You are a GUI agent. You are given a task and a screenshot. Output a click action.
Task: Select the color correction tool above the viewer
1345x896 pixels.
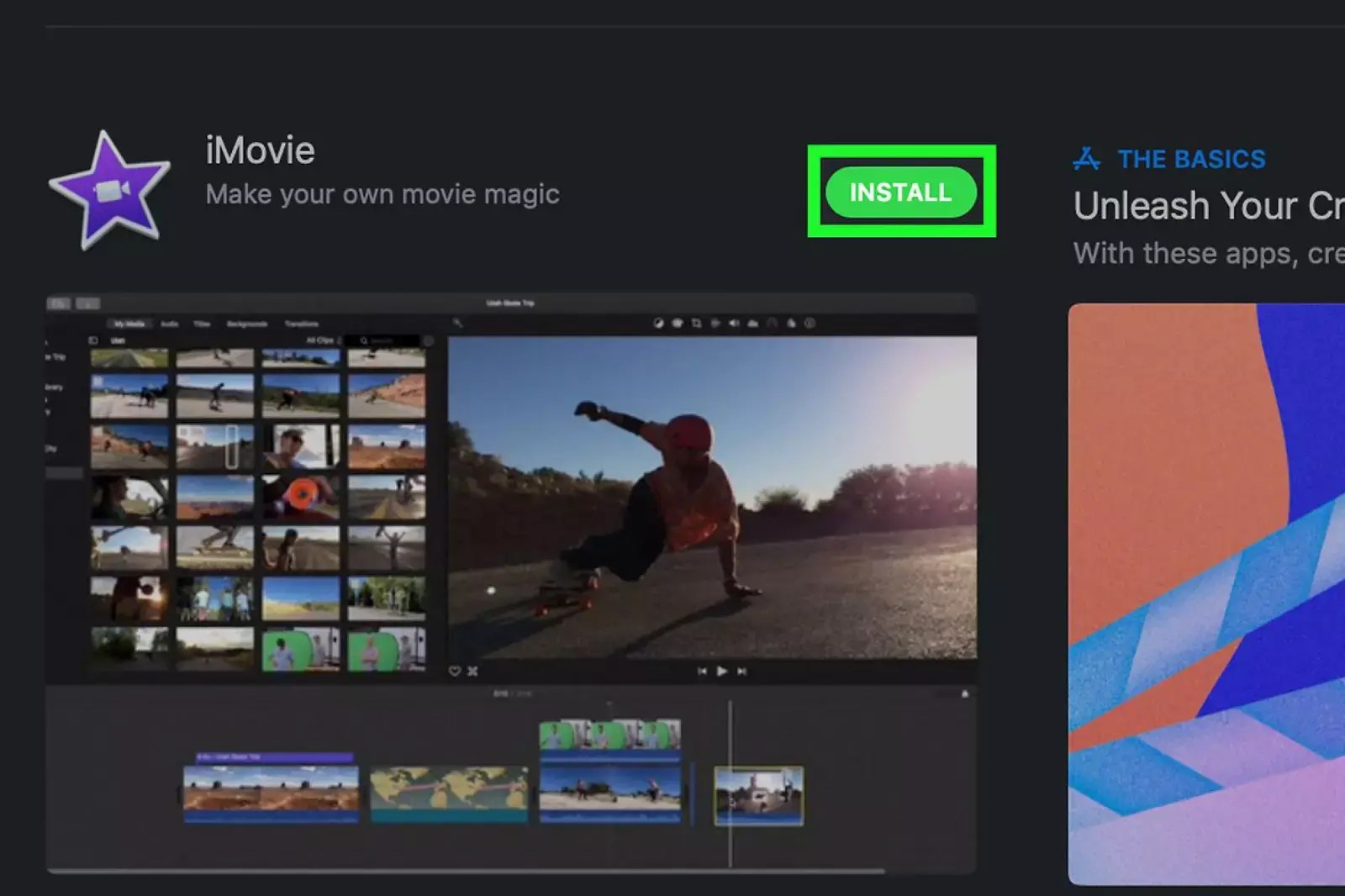coord(678,324)
